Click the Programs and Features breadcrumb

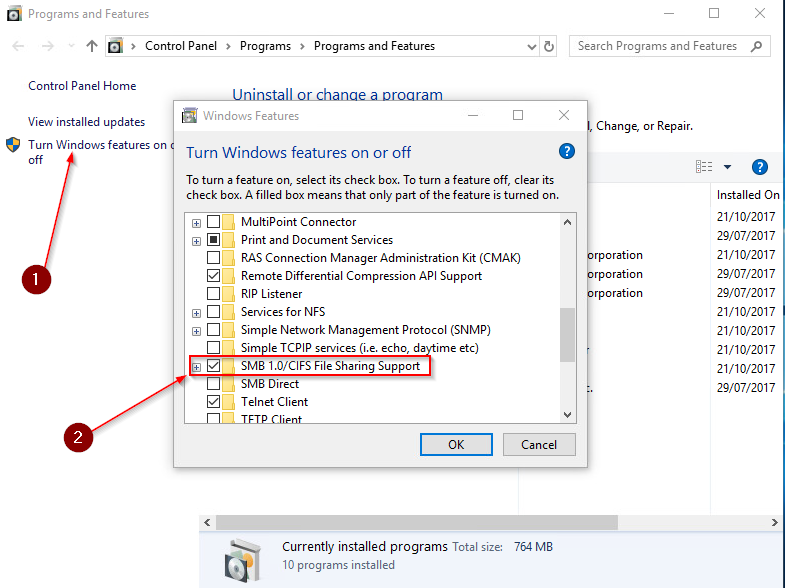(374, 46)
